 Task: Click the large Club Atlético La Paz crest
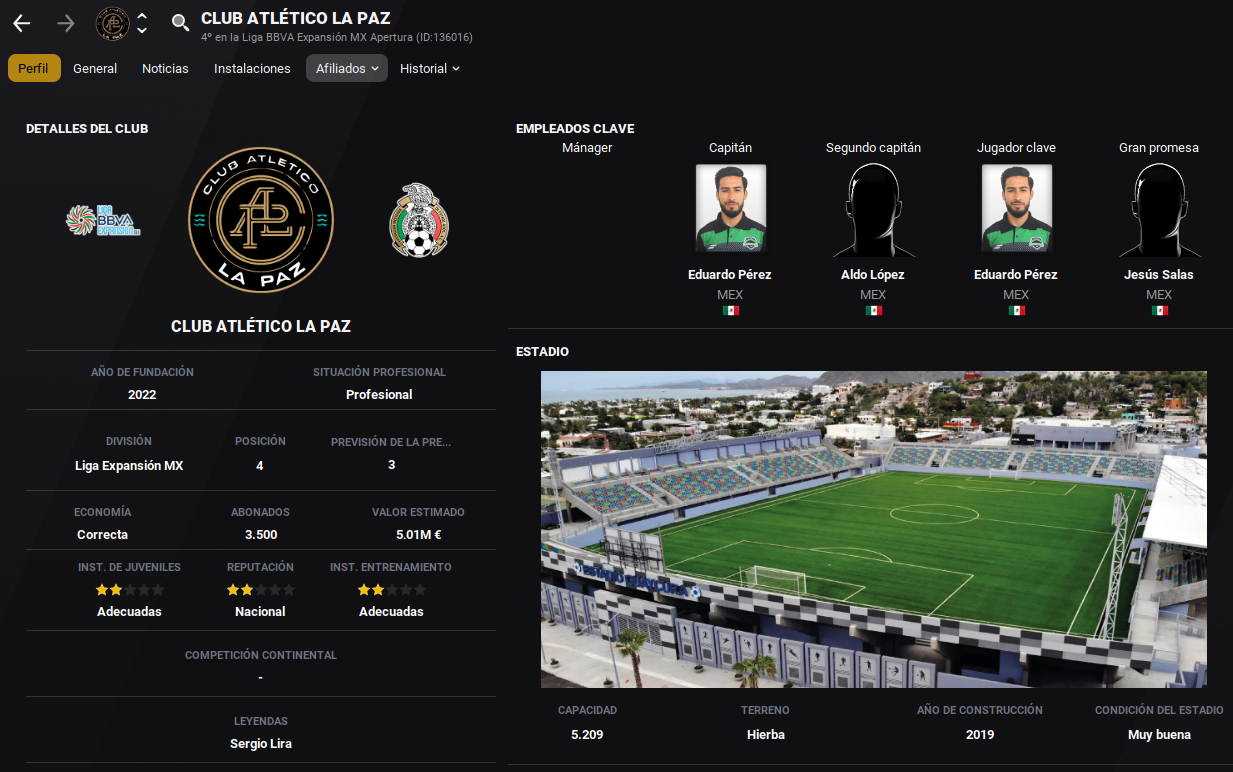(x=261, y=220)
